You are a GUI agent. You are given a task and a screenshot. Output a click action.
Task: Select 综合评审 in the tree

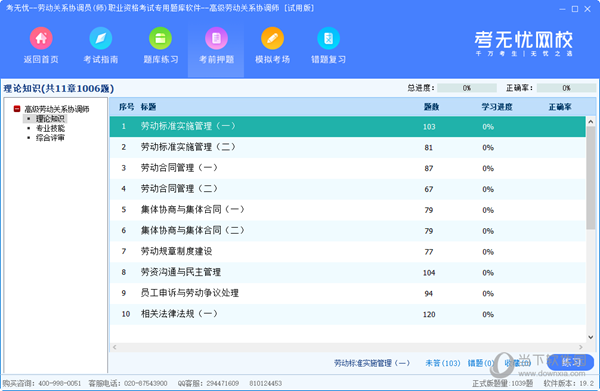(x=50, y=138)
